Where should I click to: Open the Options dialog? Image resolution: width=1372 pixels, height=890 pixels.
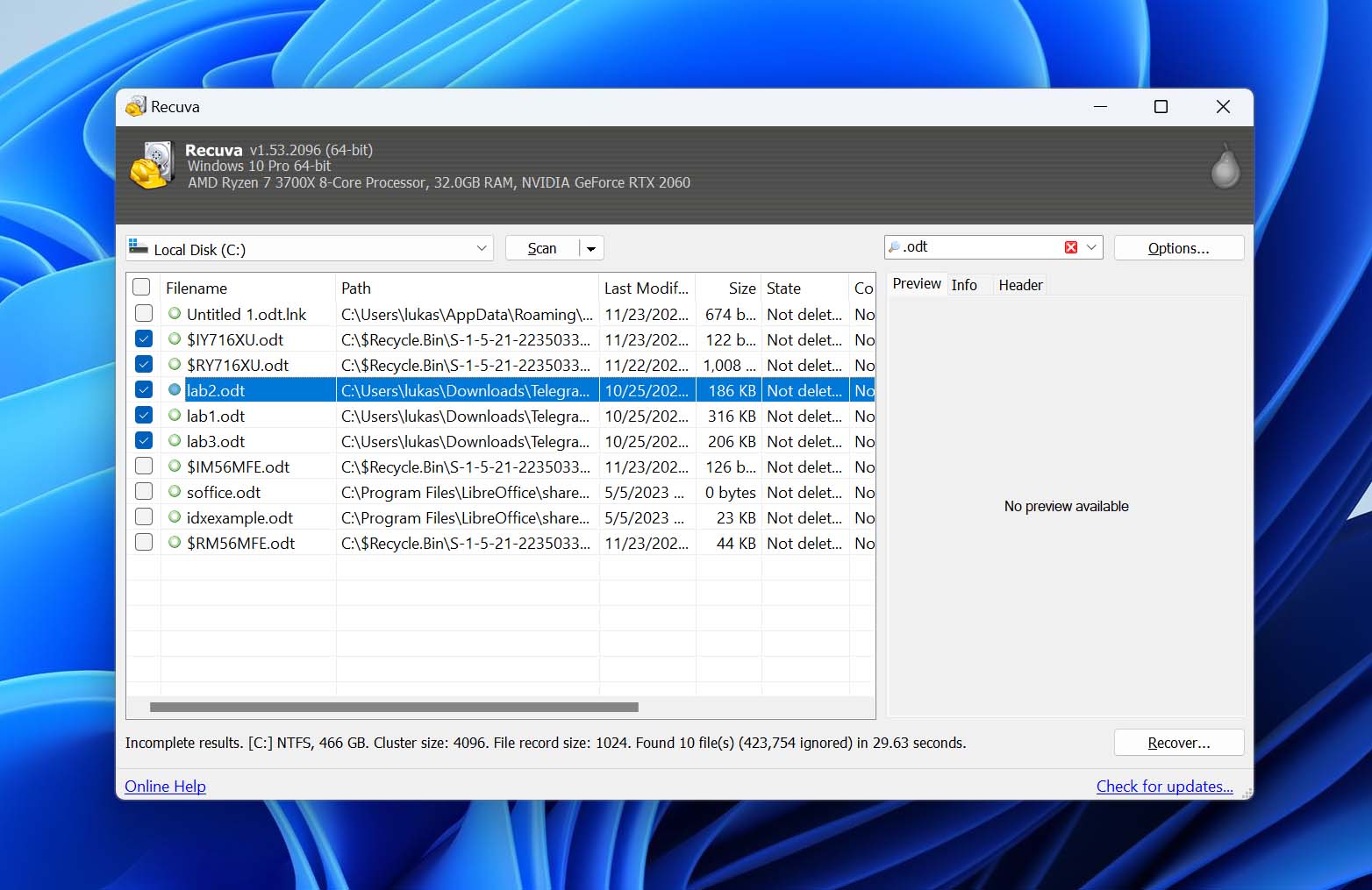[1178, 248]
